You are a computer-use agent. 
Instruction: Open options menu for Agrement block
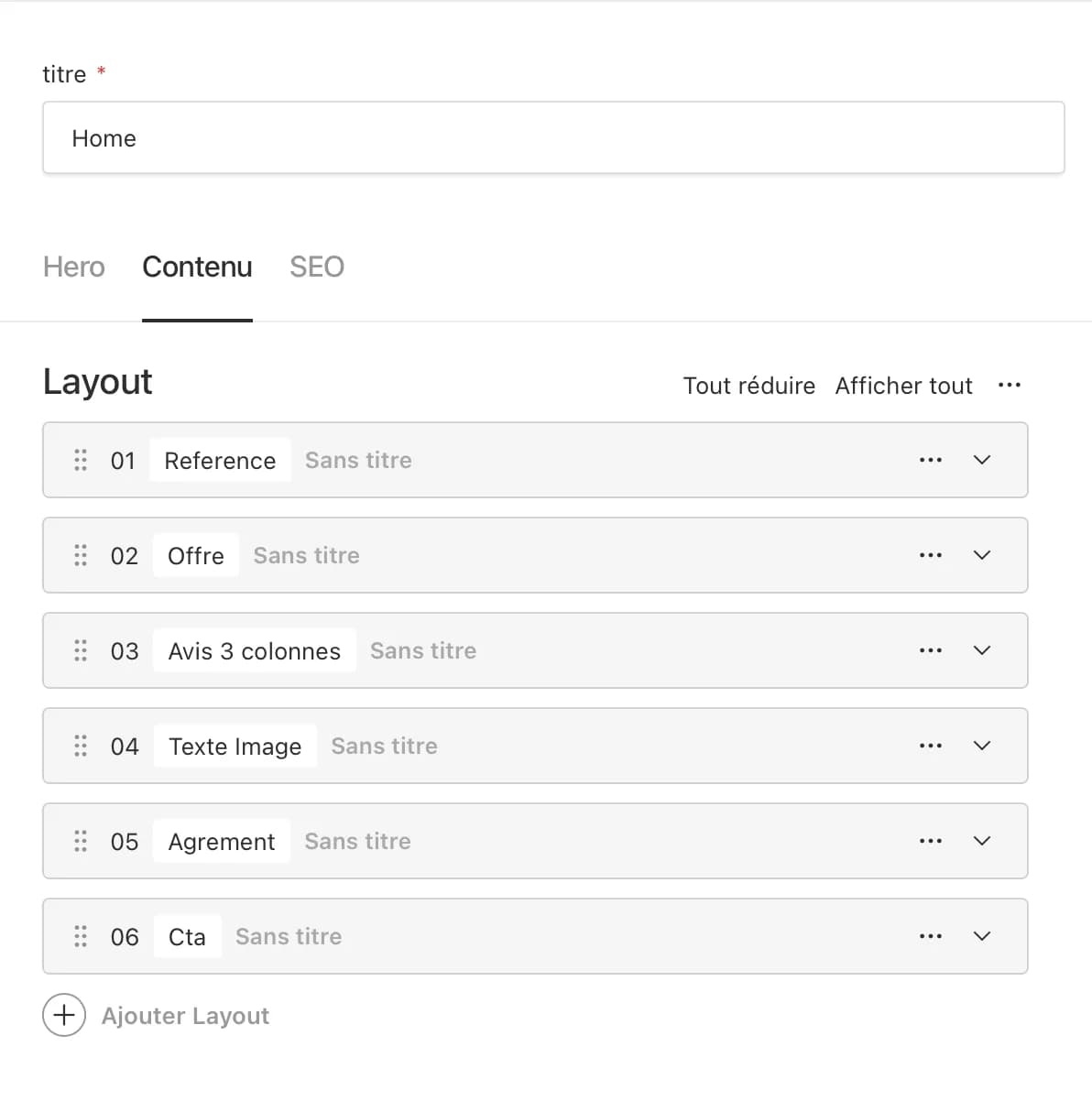[x=931, y=841]
